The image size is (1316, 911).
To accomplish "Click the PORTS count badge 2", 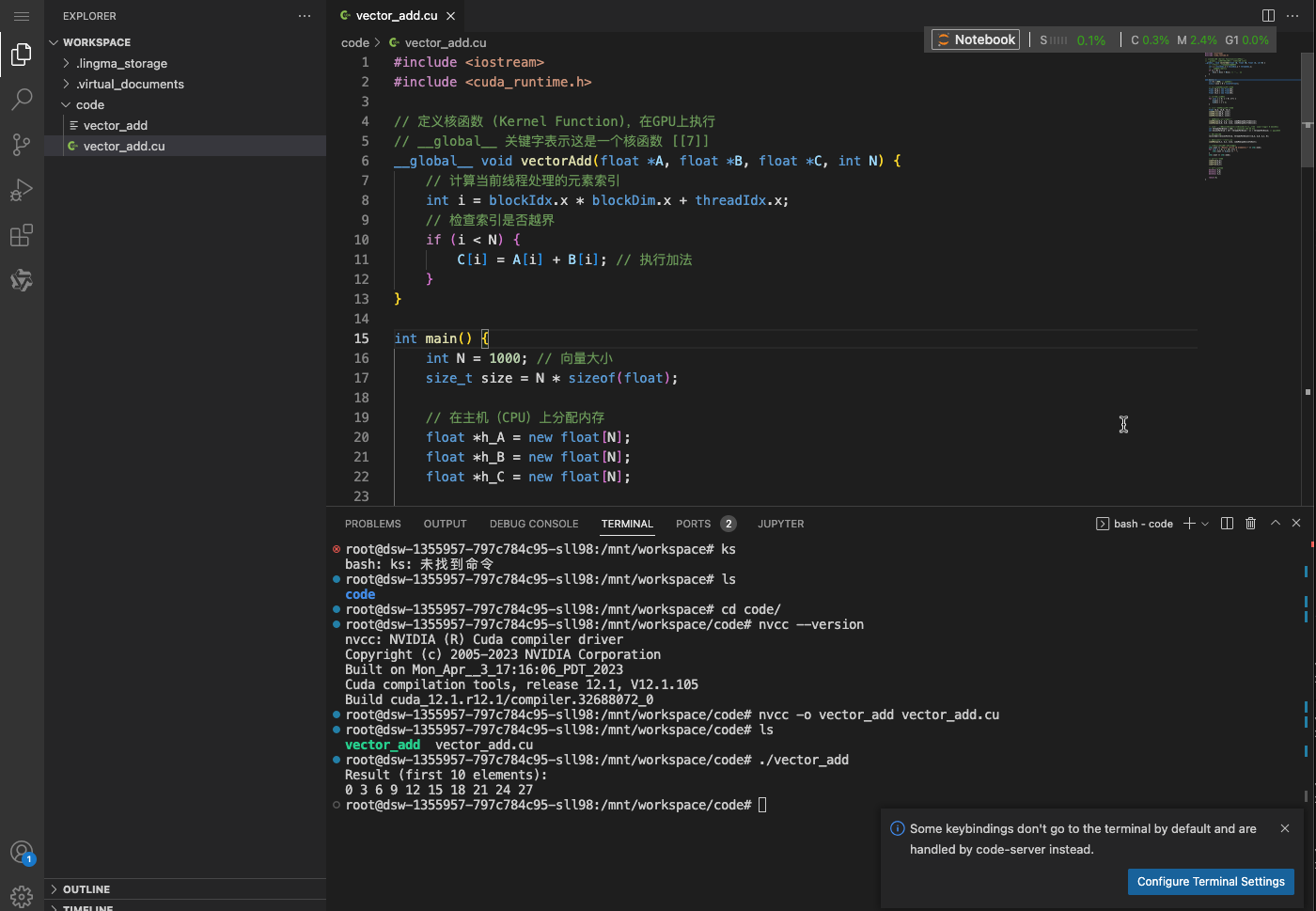I will pos(728,524).
